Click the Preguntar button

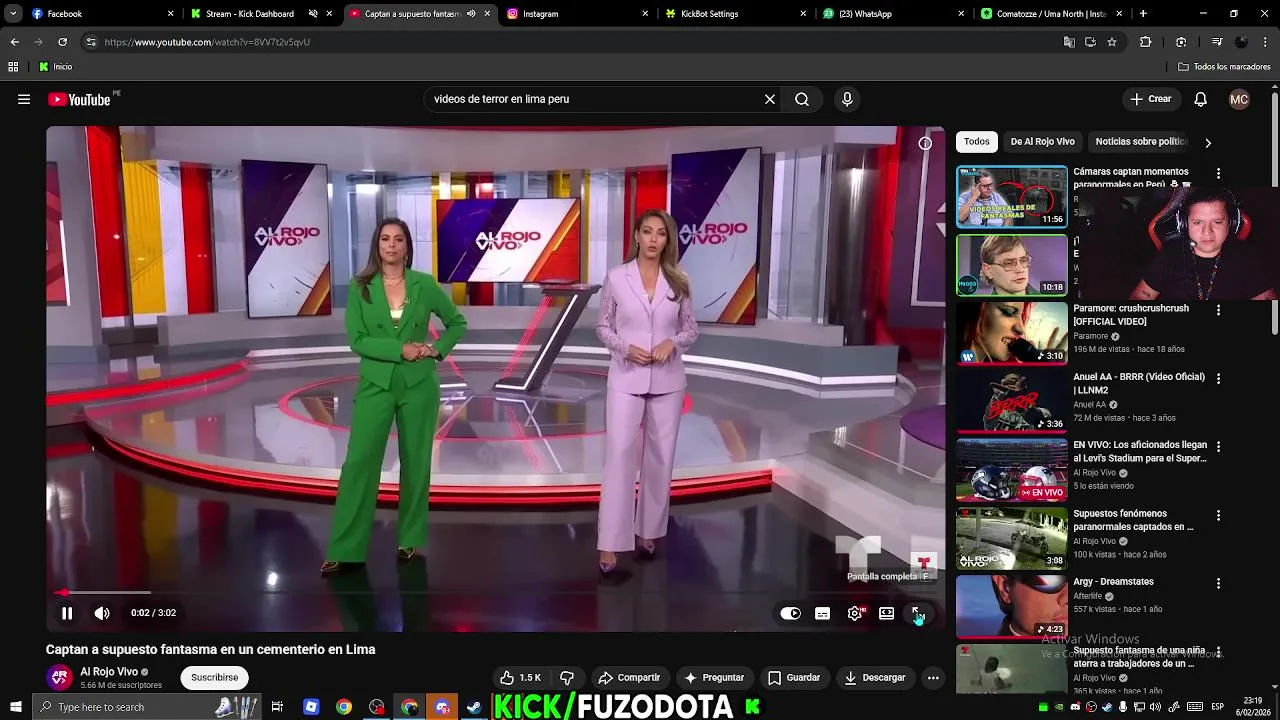point(714,677)
